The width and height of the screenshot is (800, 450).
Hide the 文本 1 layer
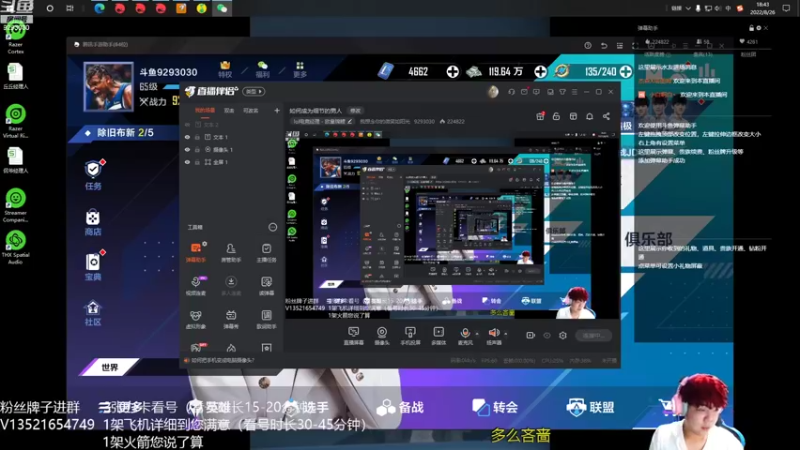coord(187,137)
